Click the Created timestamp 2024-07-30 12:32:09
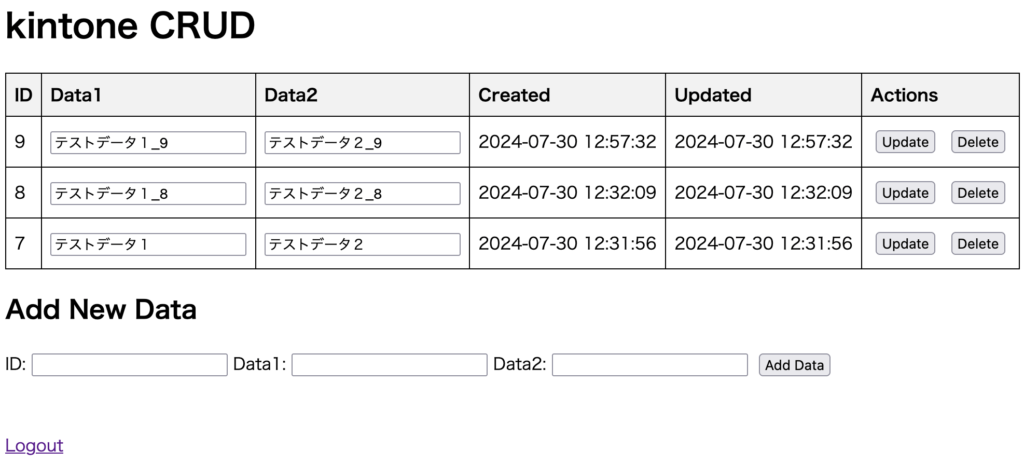The width and height of the screenshot is (1024, 464). (567, 192)
